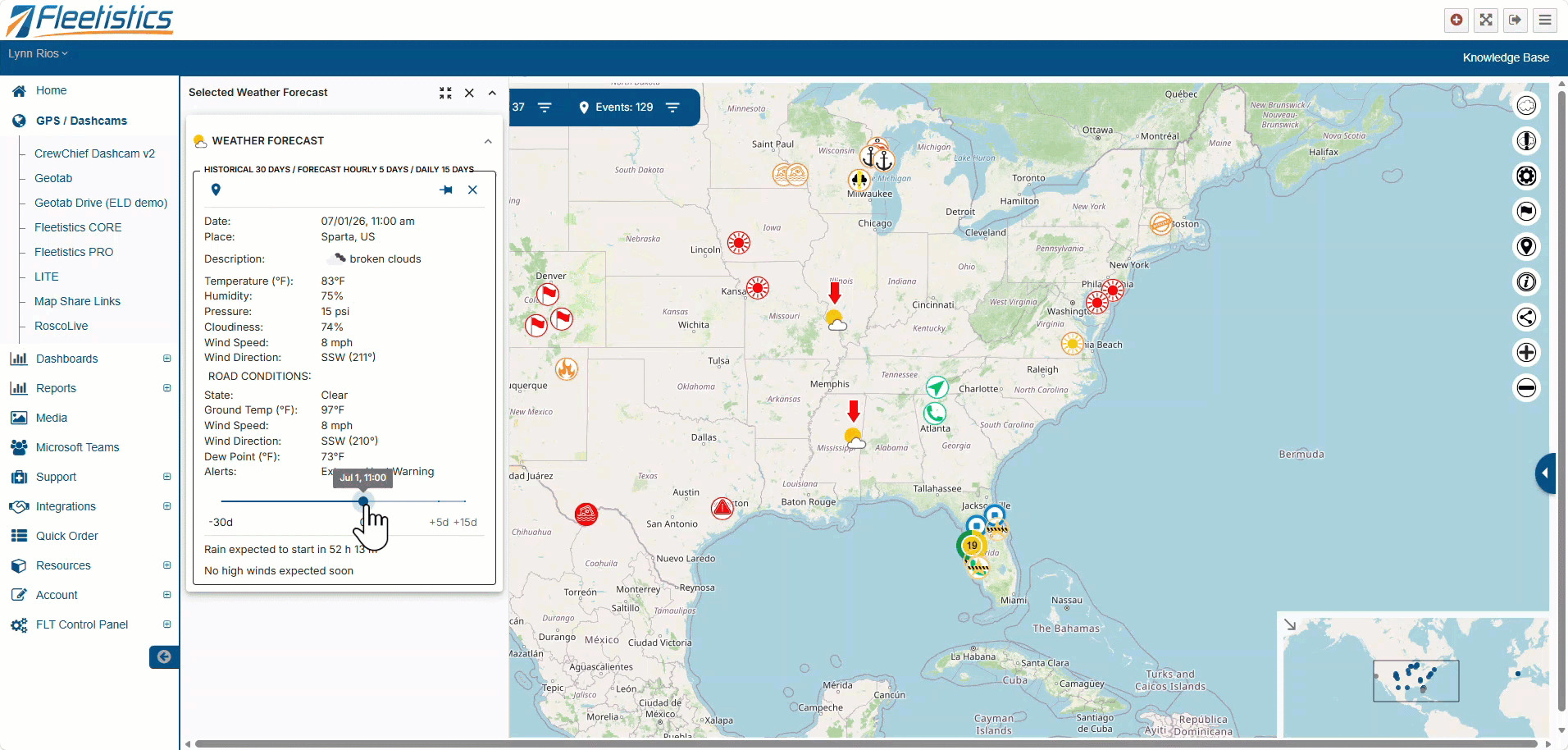Open RoscoLive in sidebar
This screenshot has height=750, width=1568.
61,326
